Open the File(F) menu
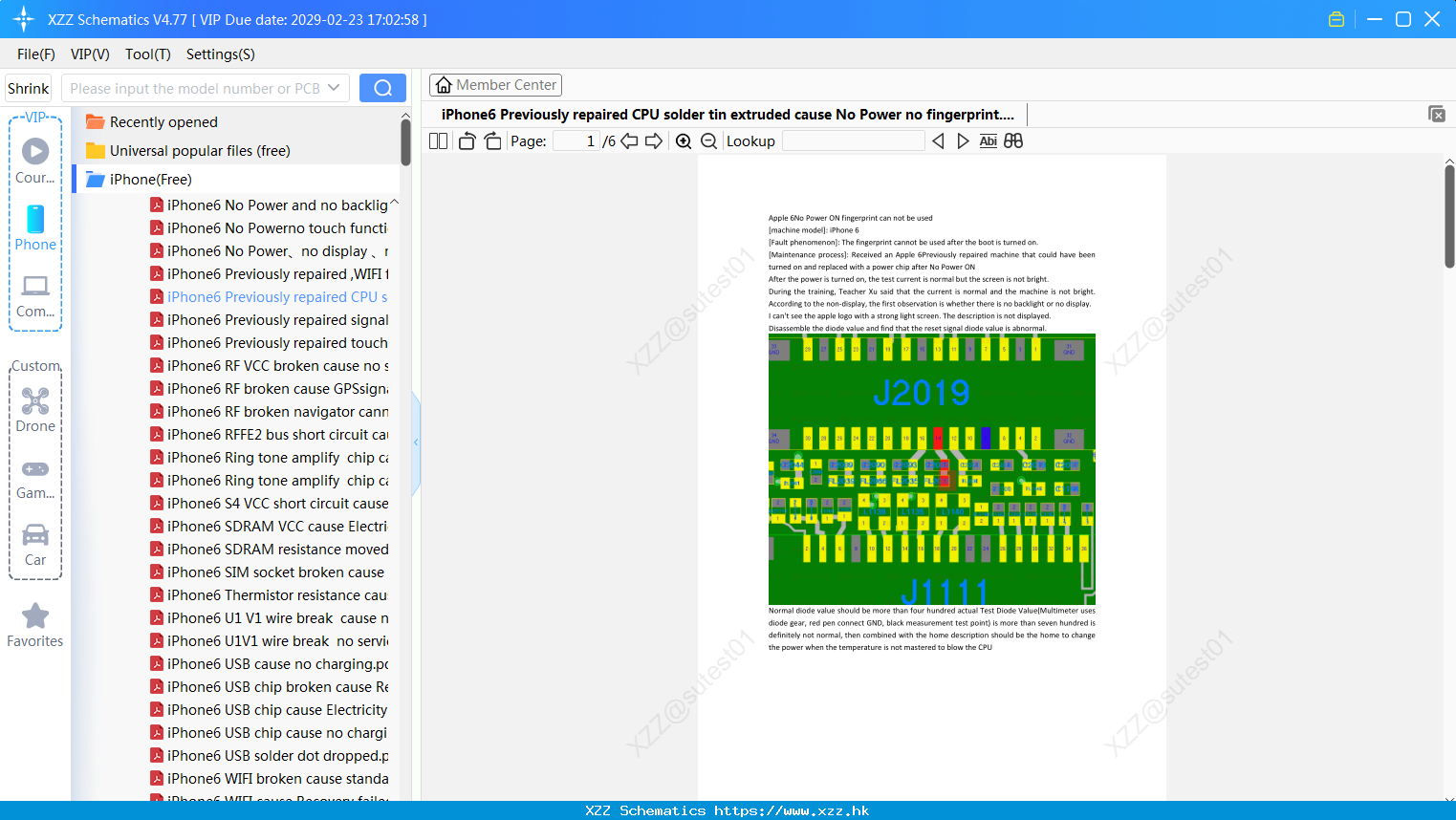 pos(36,54)
